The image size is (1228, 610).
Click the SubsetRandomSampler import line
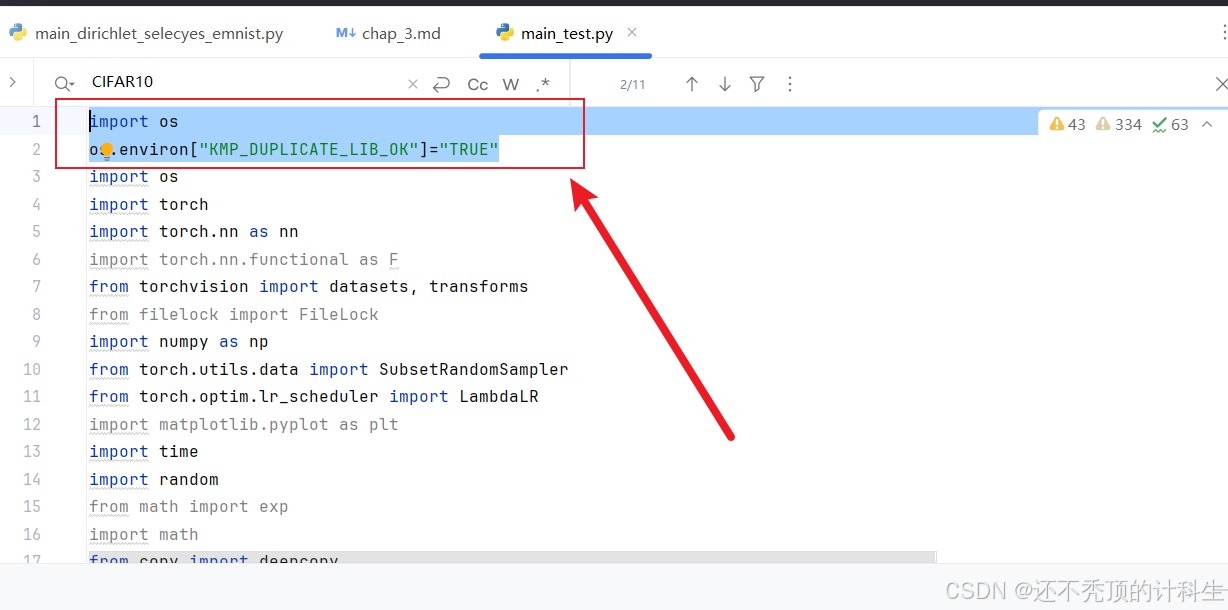(329, 369)
